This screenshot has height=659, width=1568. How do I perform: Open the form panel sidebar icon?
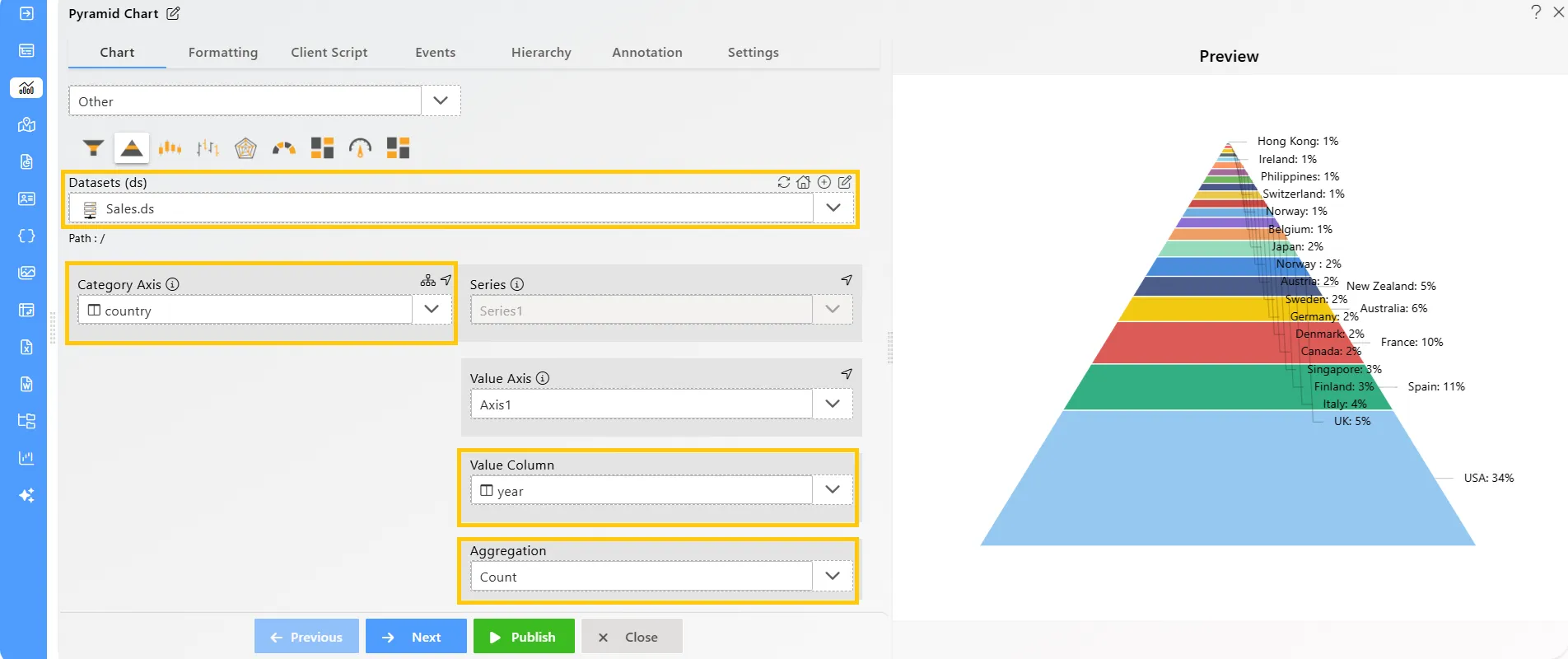(26, 50)
